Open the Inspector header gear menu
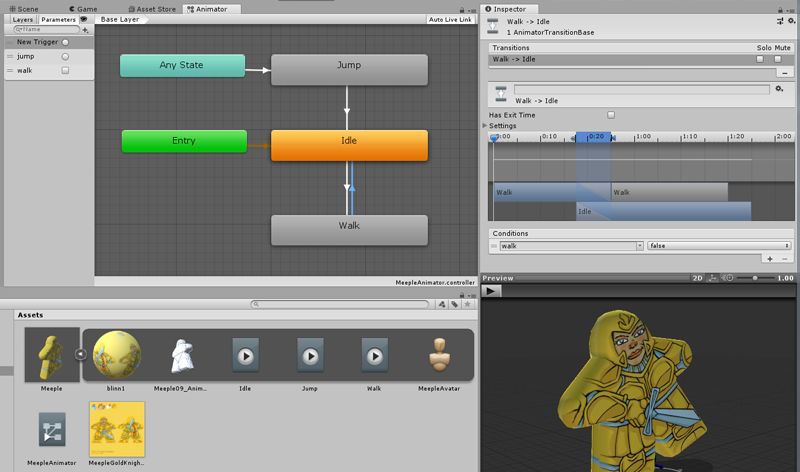 click(791, 21)
